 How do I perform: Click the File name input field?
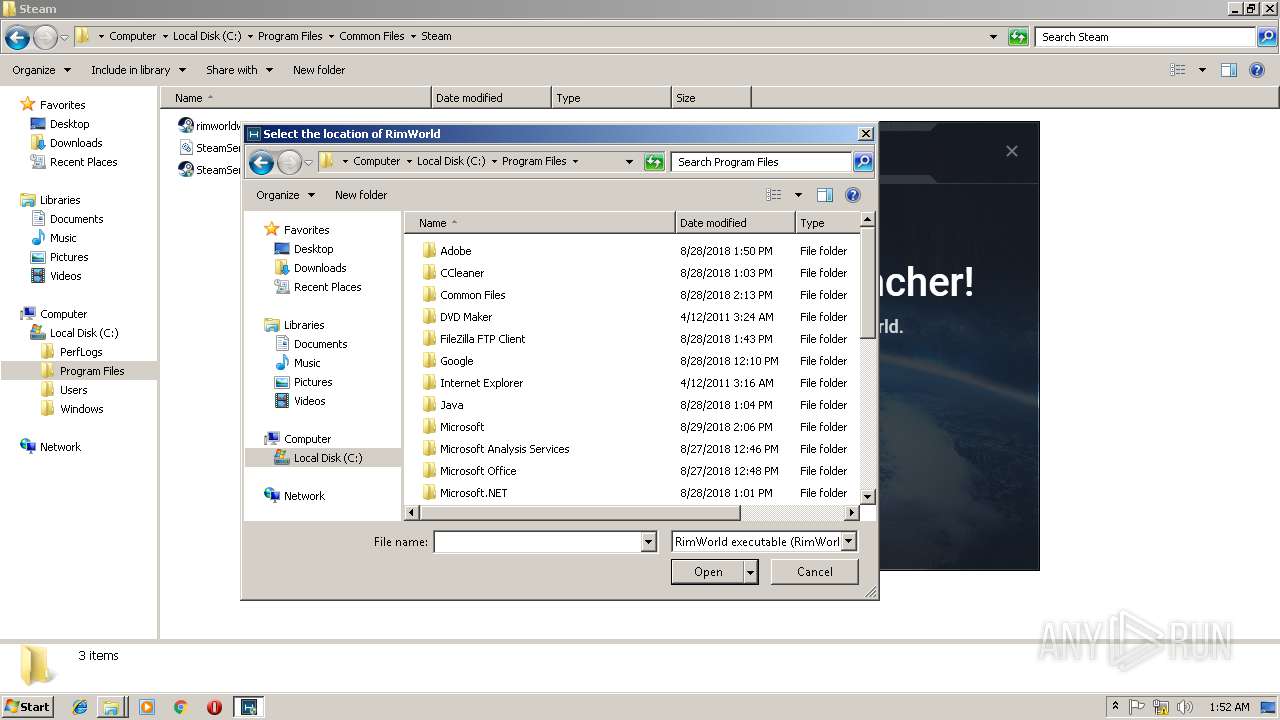tap(537, 542)
